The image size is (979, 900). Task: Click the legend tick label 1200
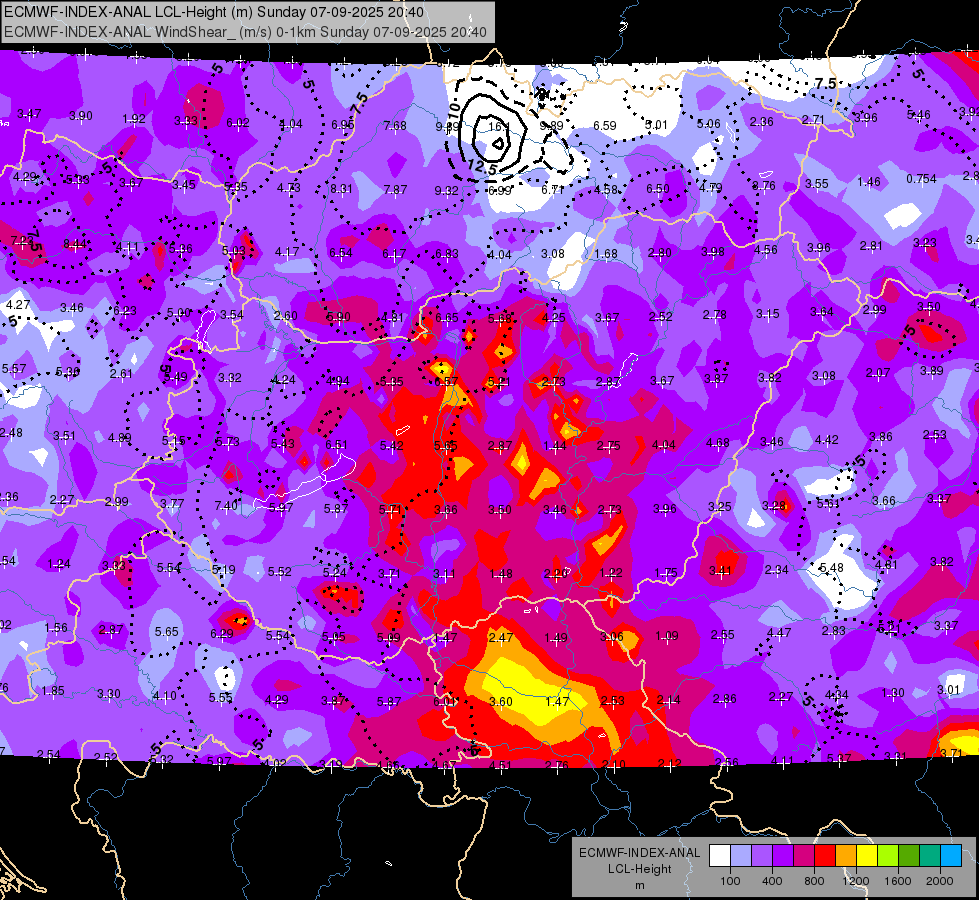[855, 881]
